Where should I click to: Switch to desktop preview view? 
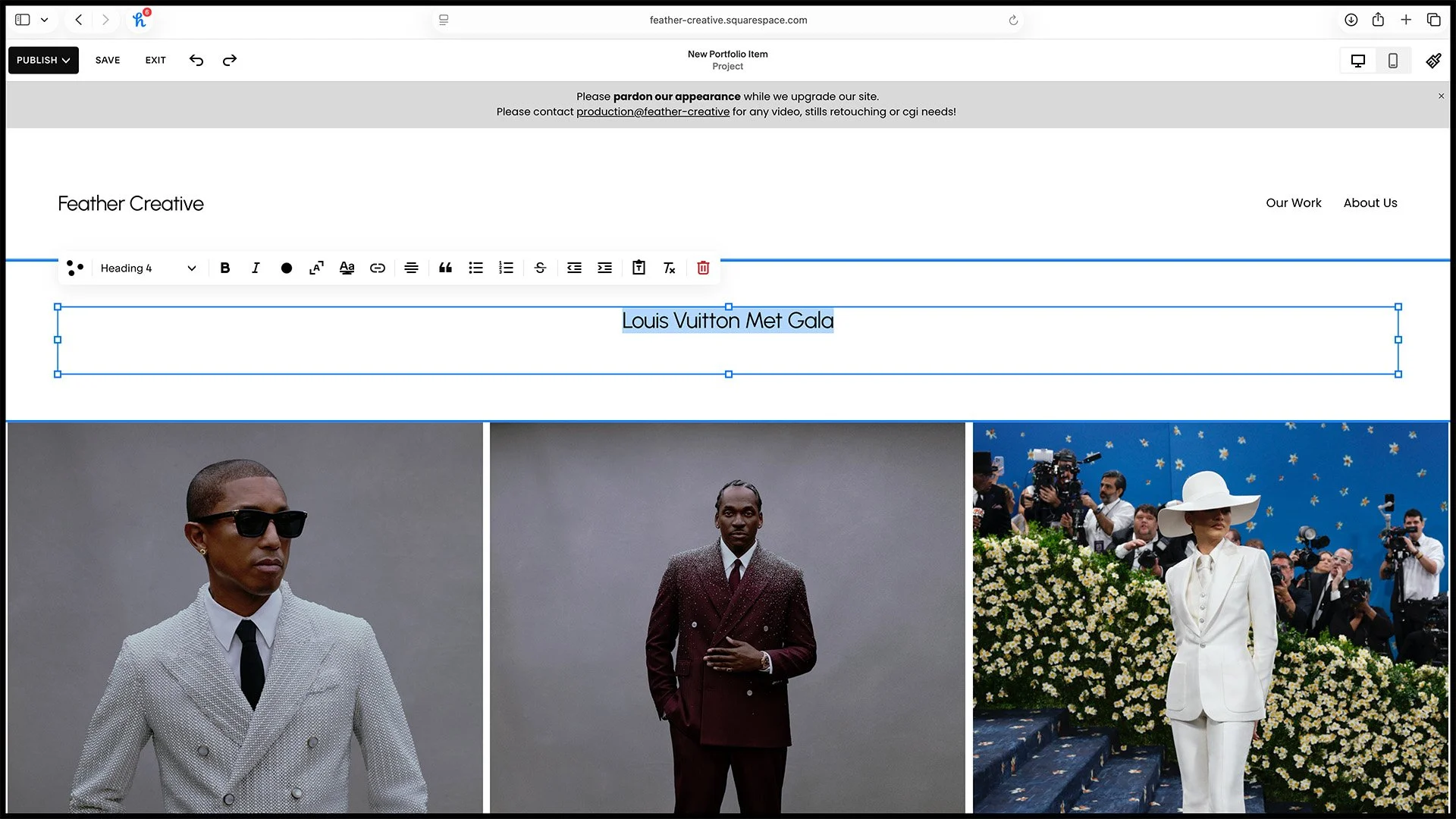tap(1357, 61)
